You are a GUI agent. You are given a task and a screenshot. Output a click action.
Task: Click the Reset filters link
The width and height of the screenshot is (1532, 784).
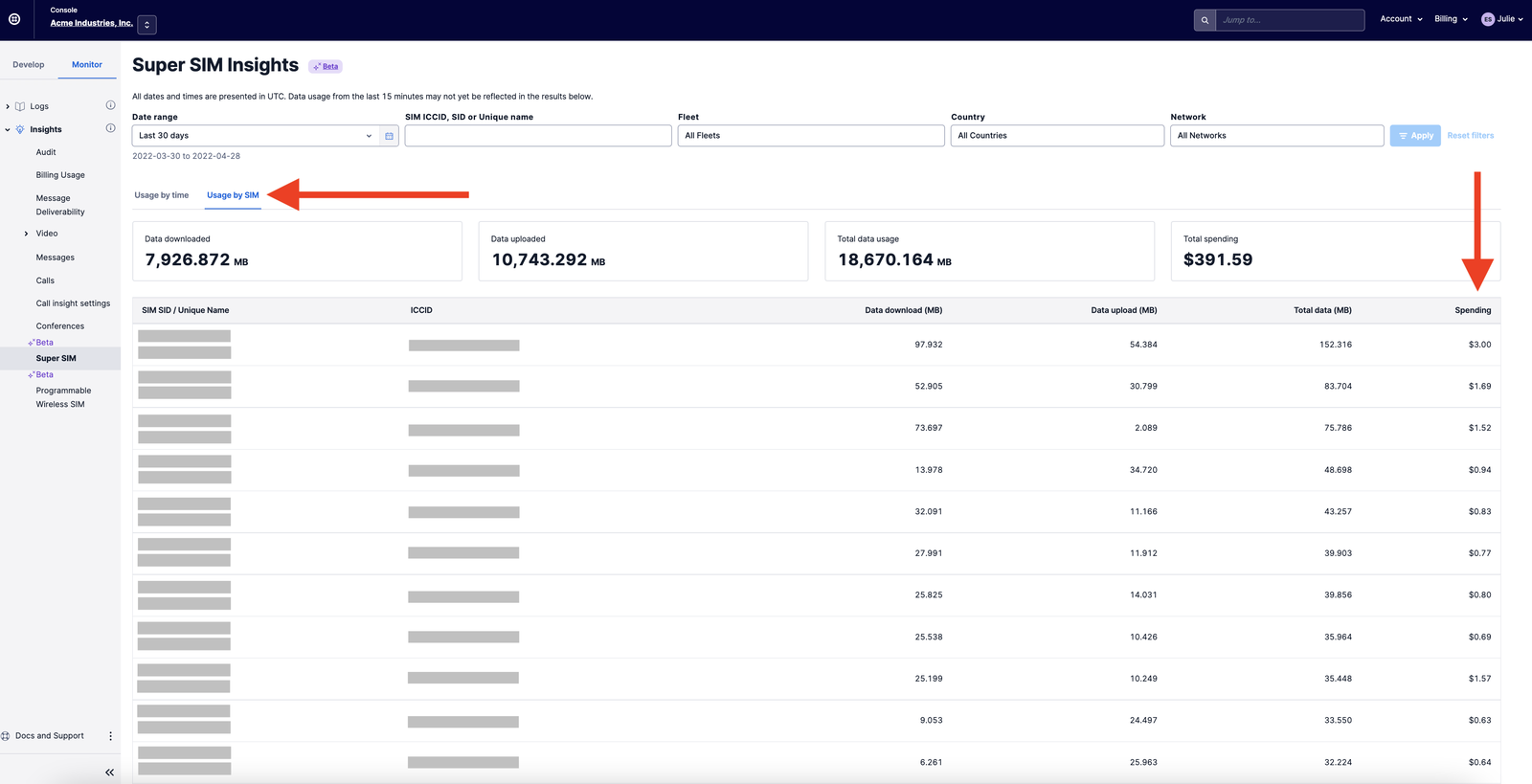click(1471, 136)
